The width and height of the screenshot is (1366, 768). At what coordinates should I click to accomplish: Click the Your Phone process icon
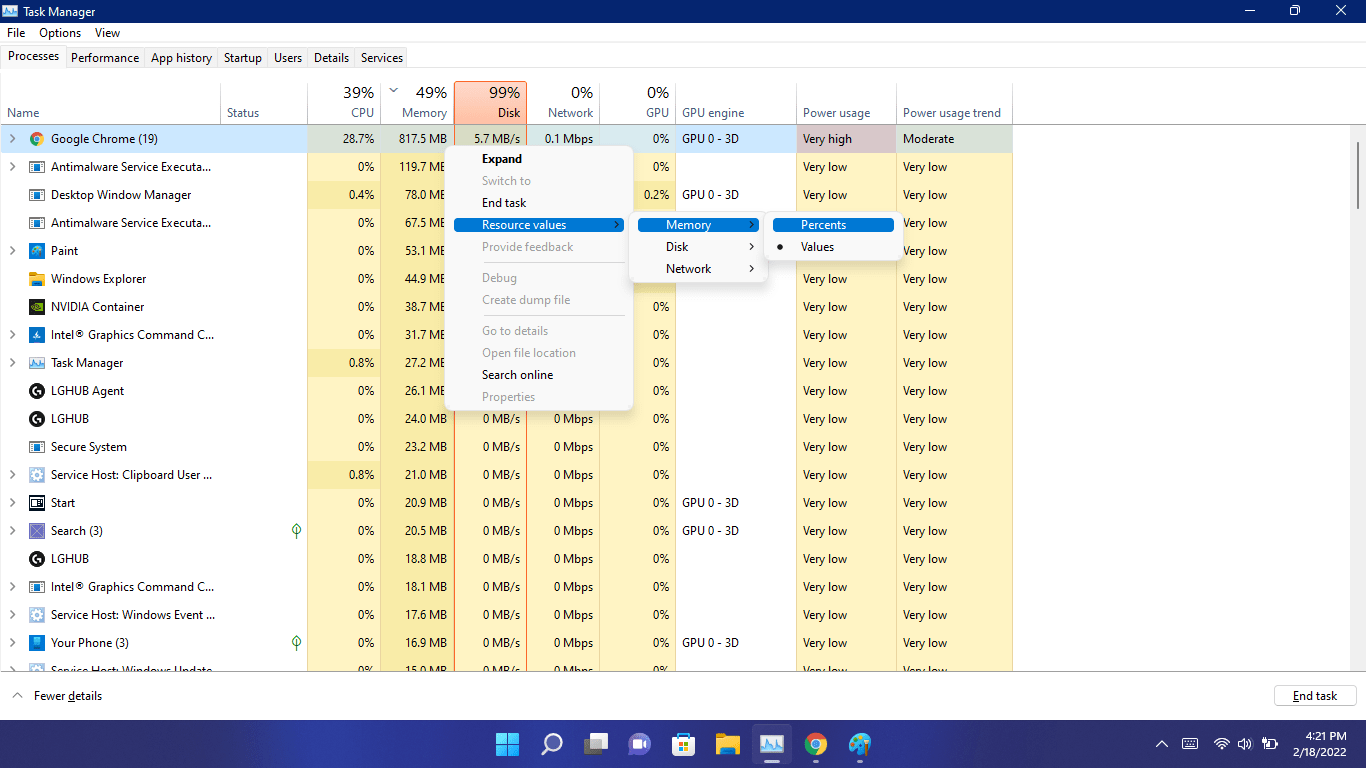coord(37,643)
